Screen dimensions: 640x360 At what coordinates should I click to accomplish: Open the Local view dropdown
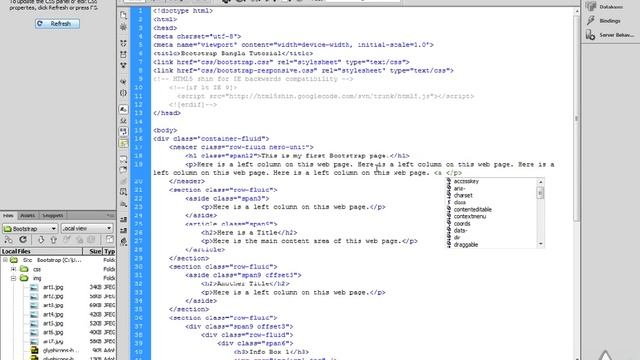87,229
